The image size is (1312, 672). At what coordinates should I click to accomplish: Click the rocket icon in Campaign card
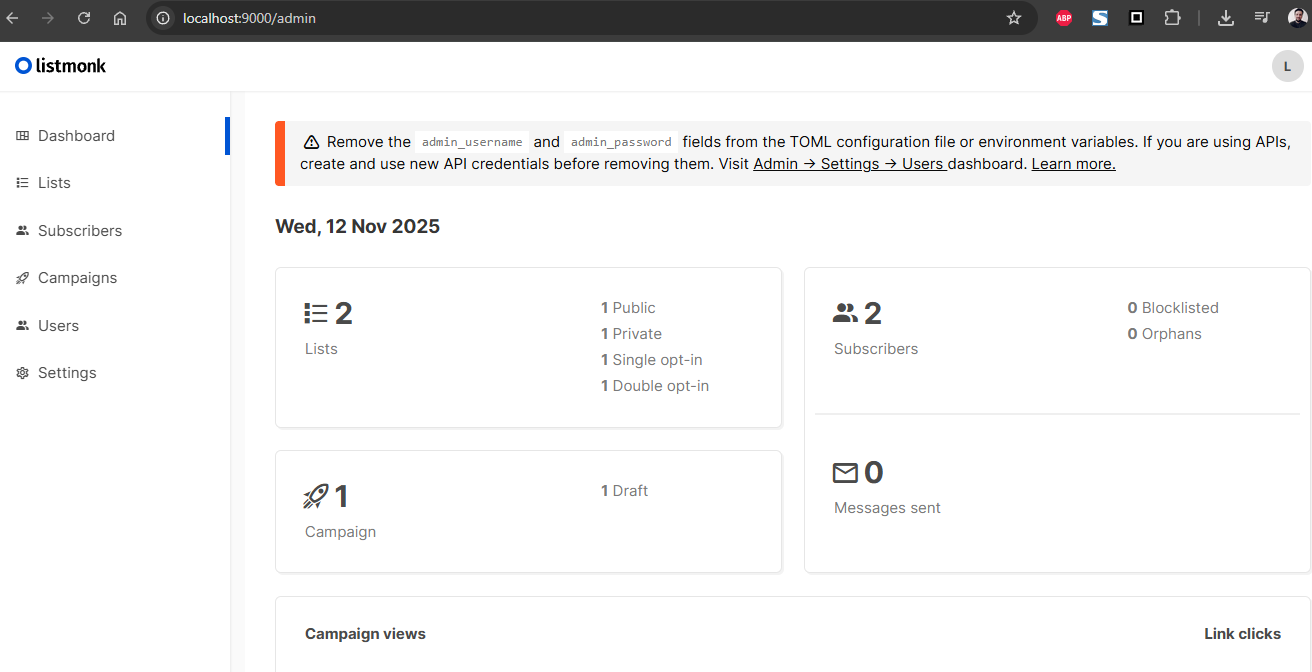(x=316, y=496)
